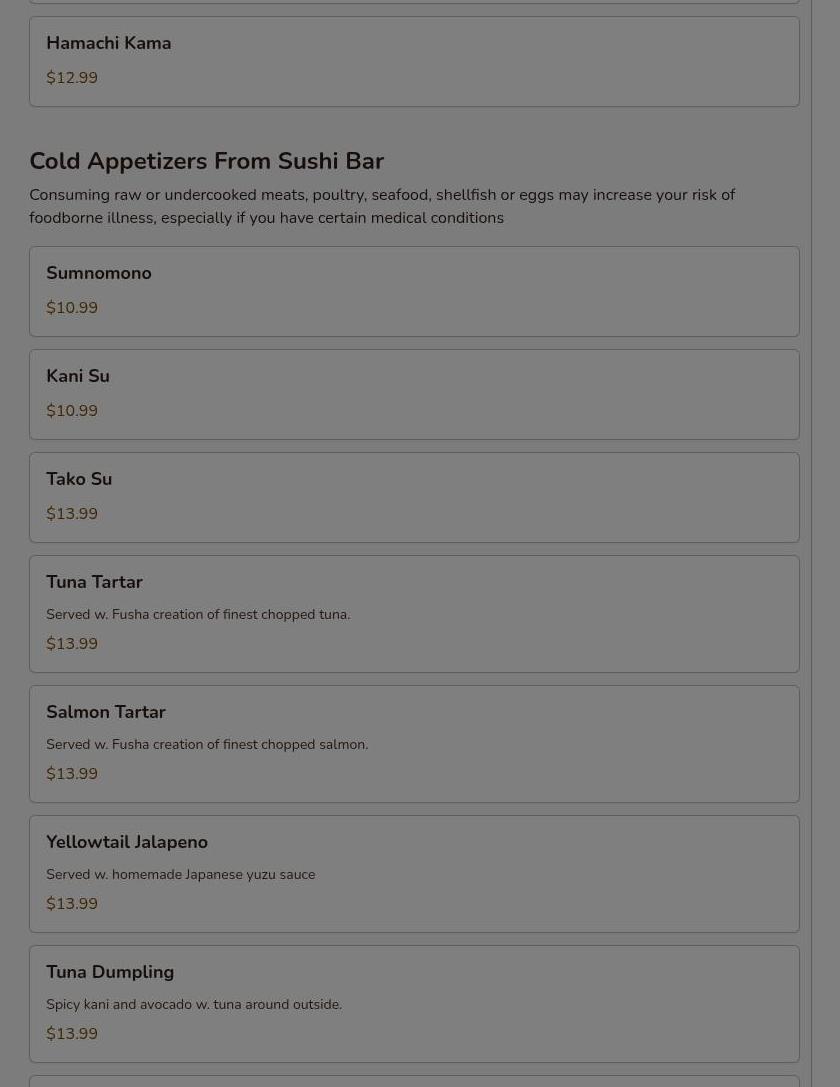
Task: Click the Tako Su $13.99 price
Action: (x=72, y=514)
